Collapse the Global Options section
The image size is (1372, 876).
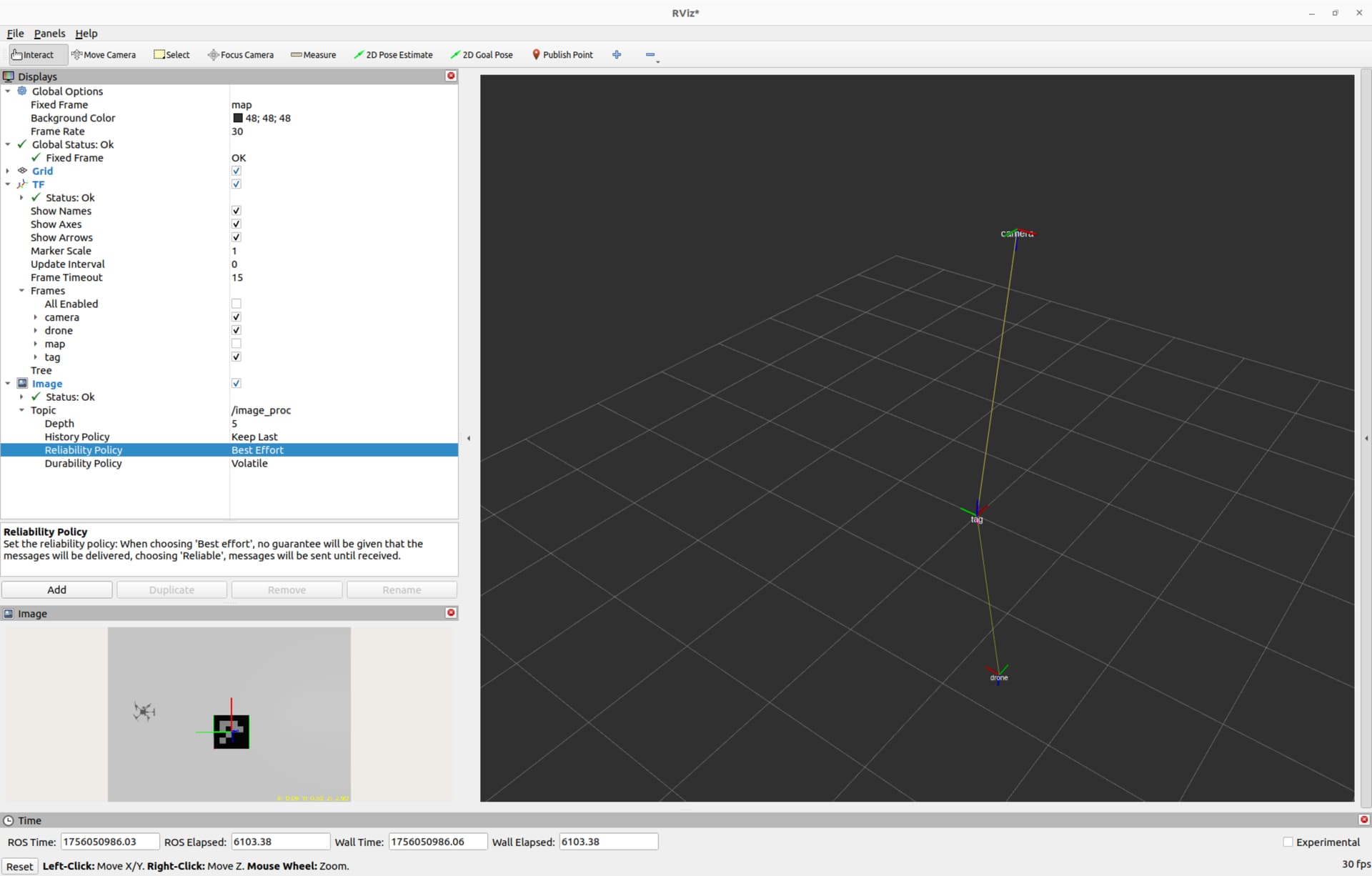pyautogui.click(x=8, y=91)
